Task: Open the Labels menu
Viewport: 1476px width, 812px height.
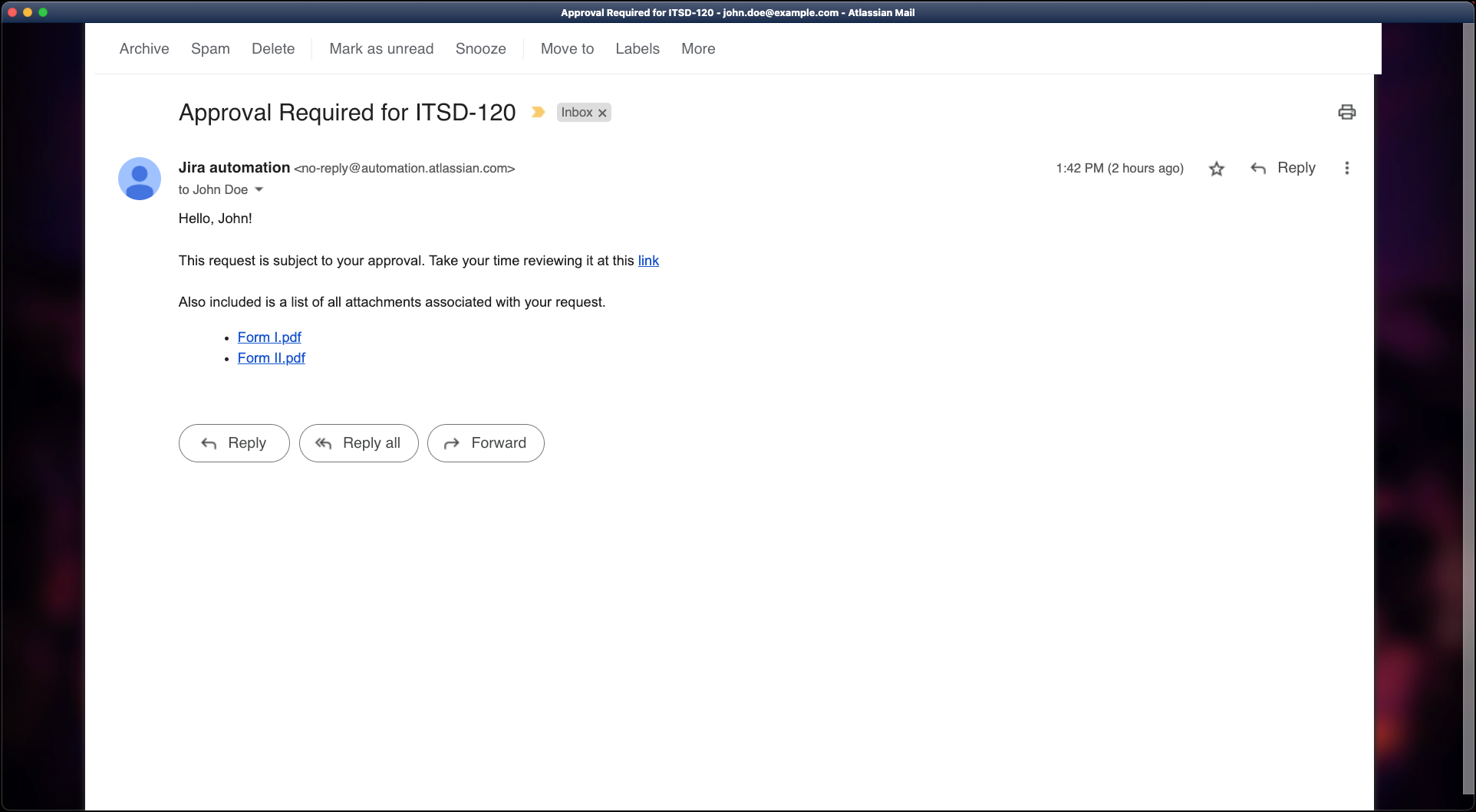Action: [x=638, y=48]
